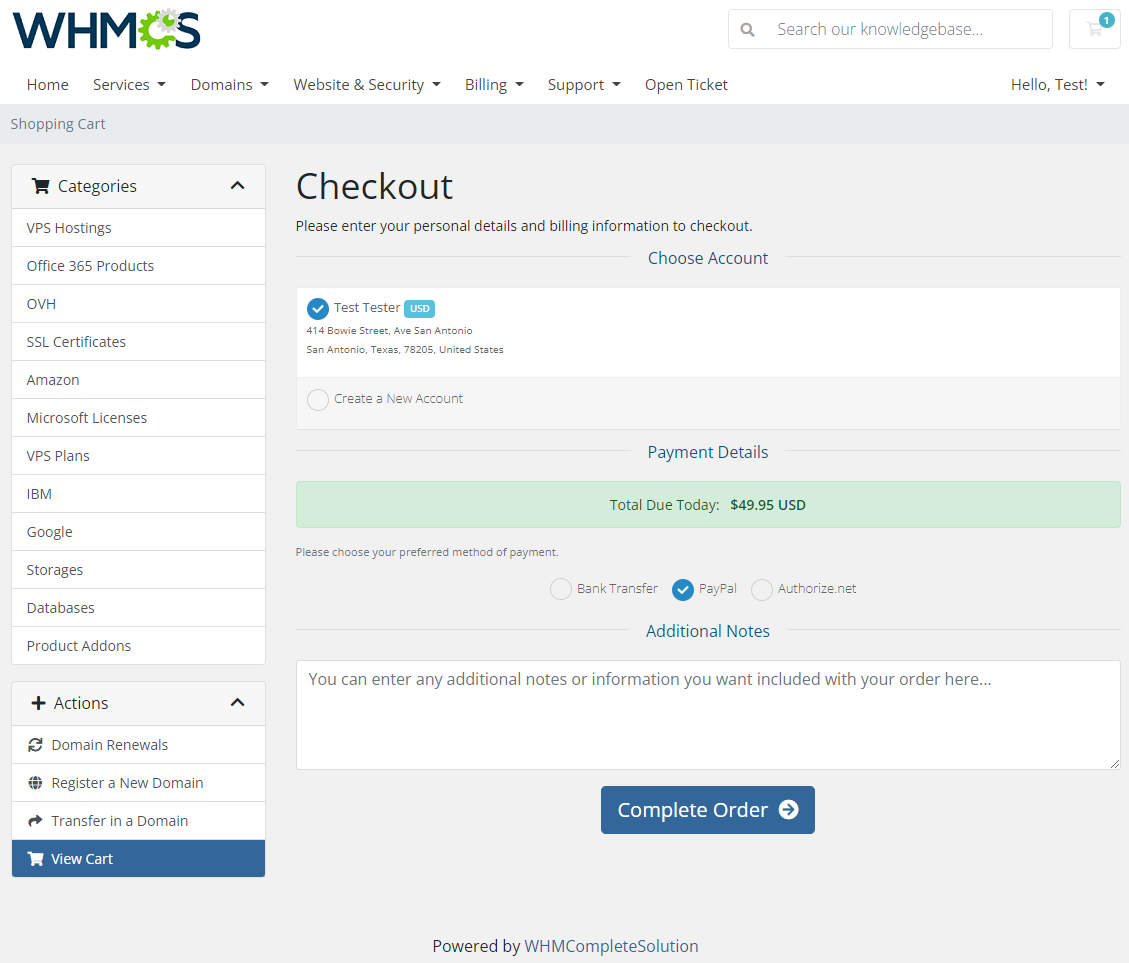Click the Actions plus icon
The image size is (1129, 963).
coord(40,703)
